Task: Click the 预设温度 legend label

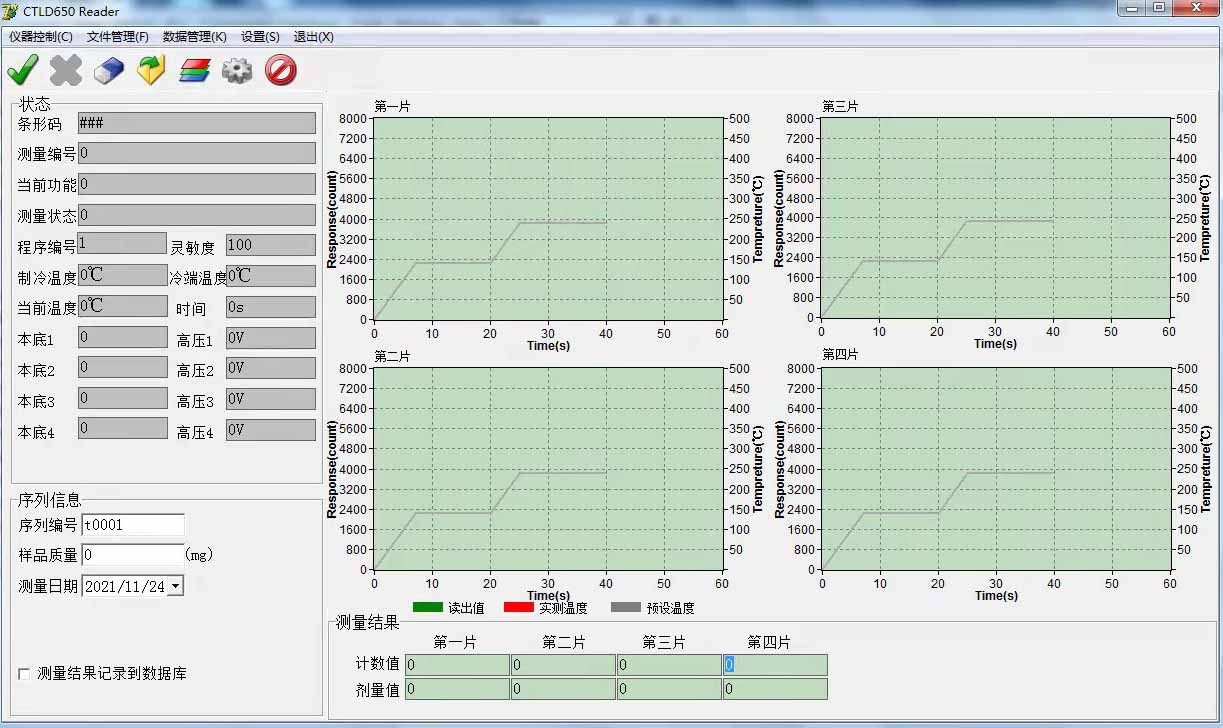Action: pos(670,607)
